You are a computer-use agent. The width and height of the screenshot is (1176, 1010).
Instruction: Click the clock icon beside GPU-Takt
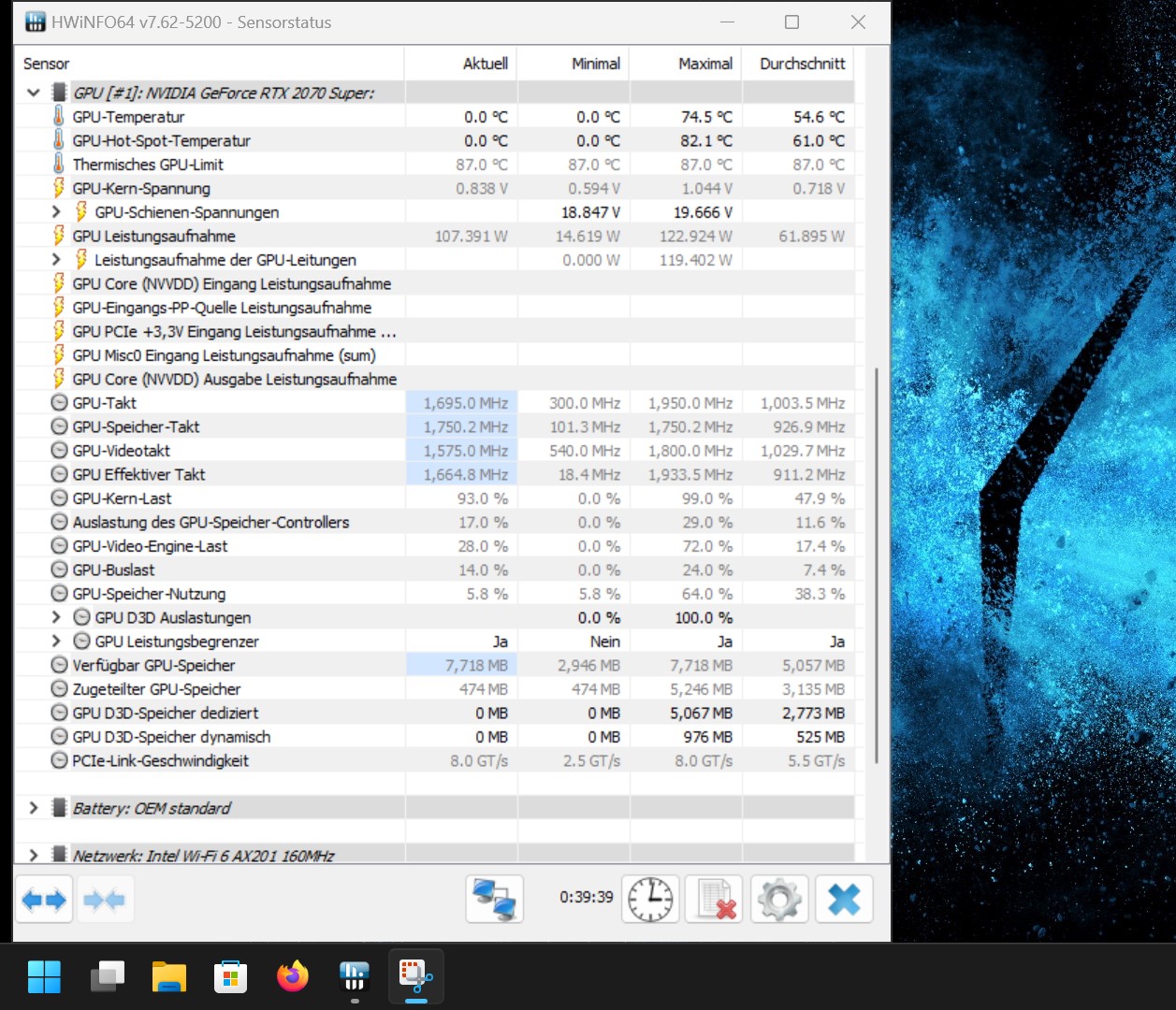(x=59, y=402)
